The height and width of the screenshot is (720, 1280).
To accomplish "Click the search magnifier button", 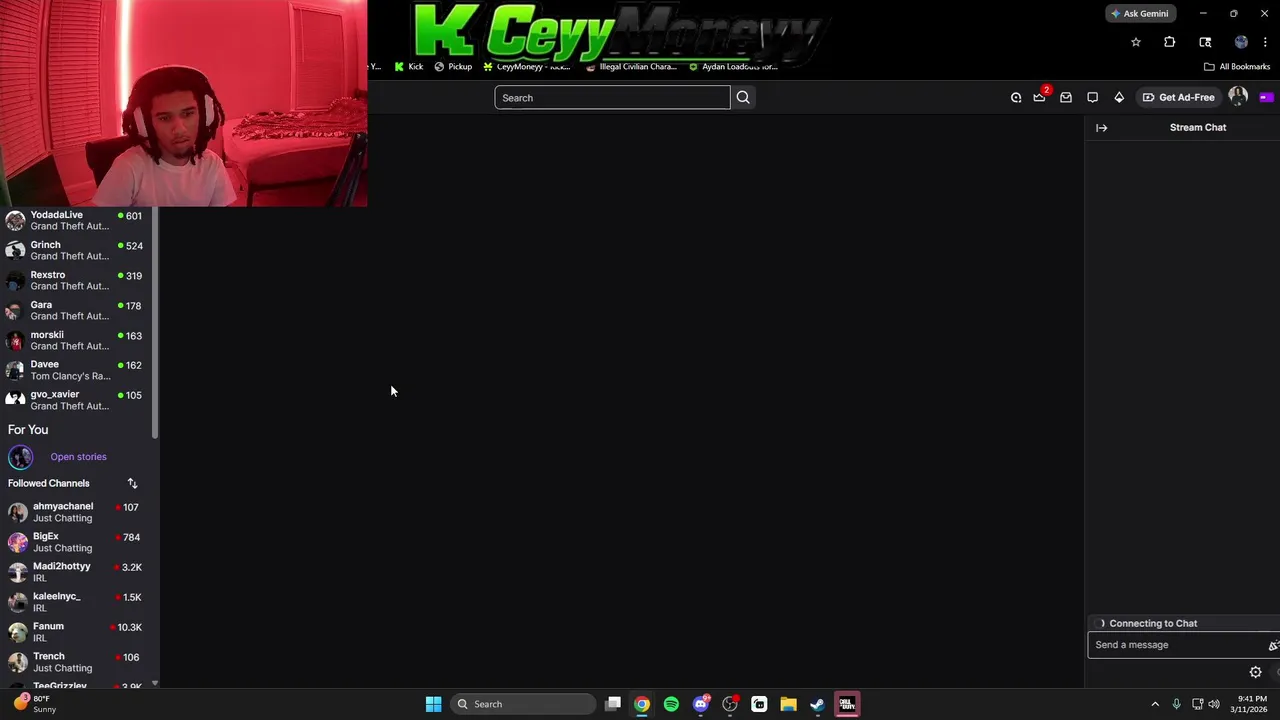I will 743,97.
